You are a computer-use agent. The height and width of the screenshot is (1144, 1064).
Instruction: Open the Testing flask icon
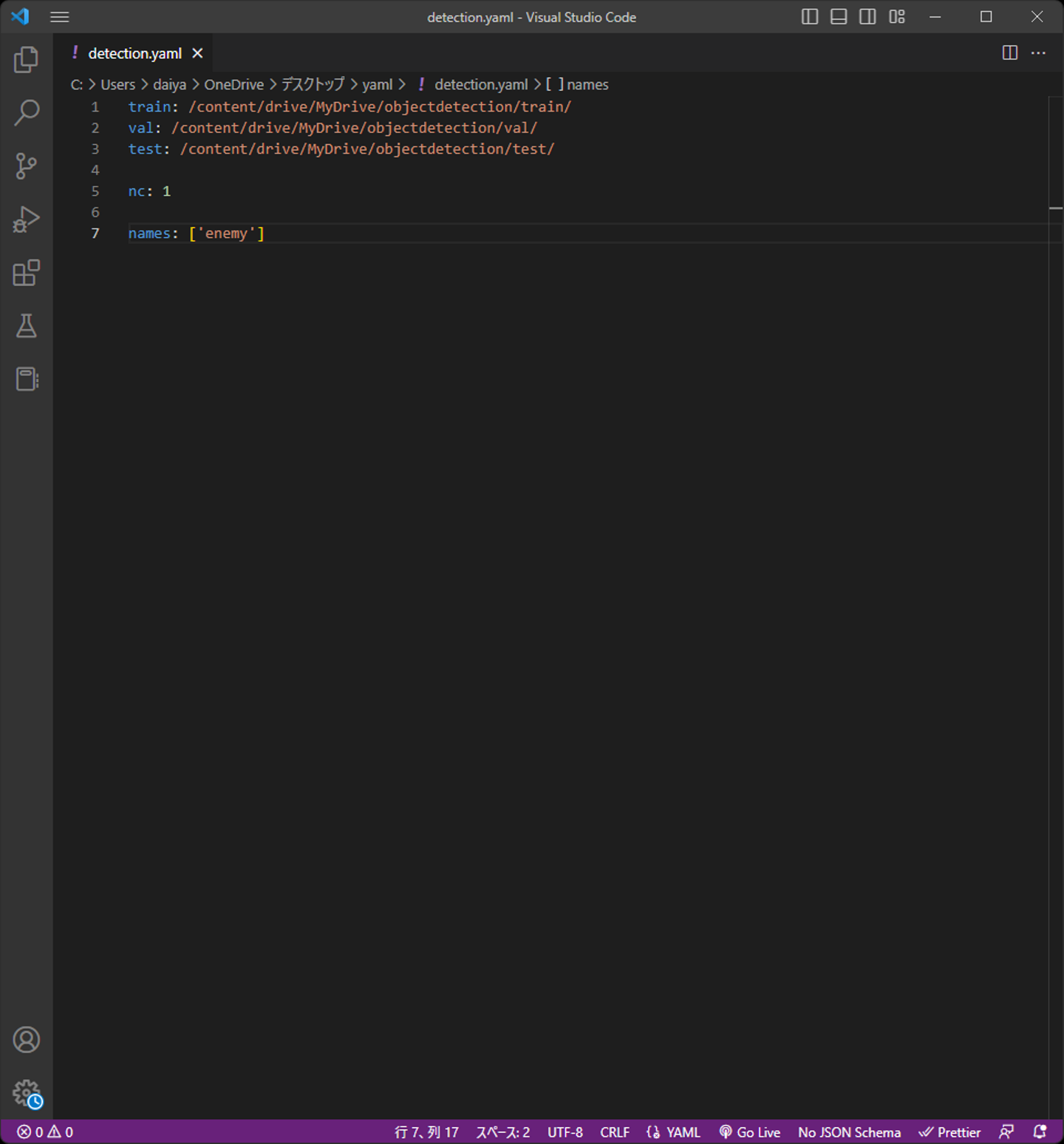[x=27, y=326]
